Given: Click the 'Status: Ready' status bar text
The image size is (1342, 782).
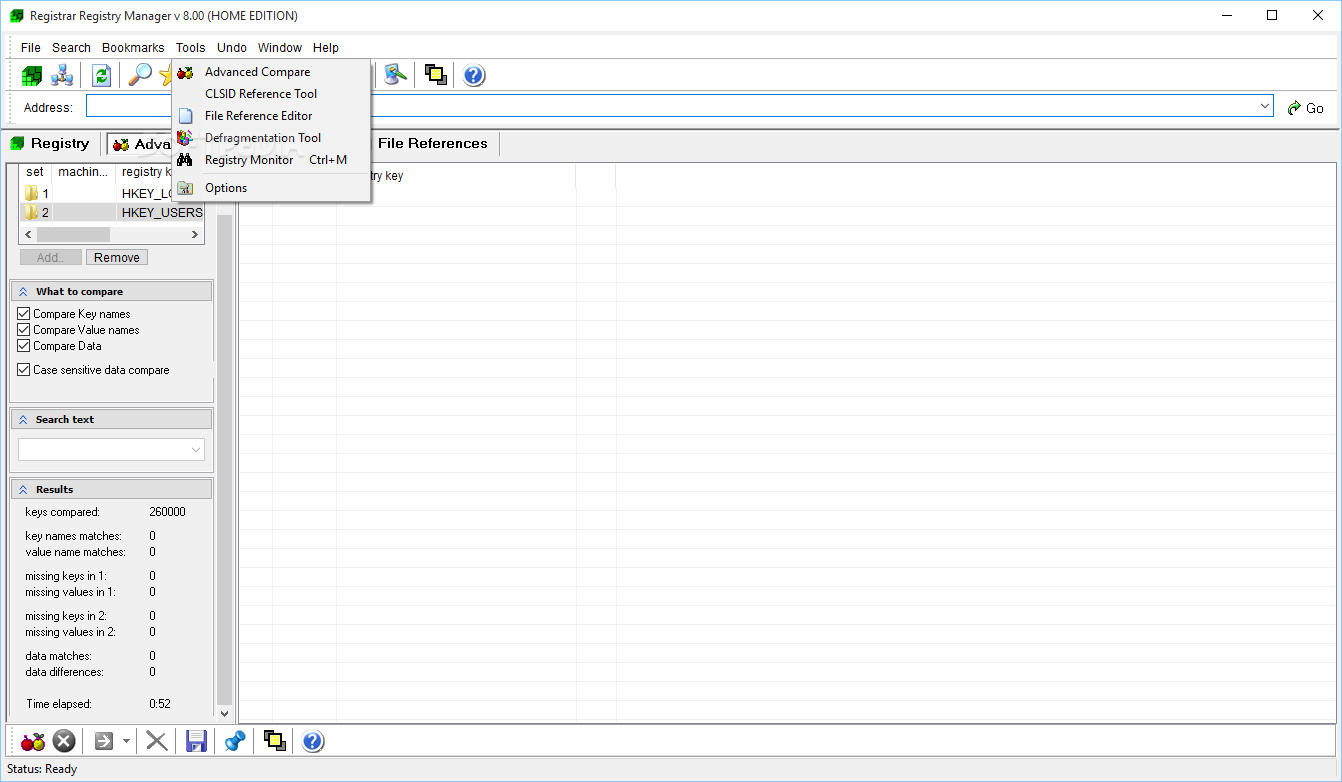Looking at the screenshot, I should click(42, 769).
